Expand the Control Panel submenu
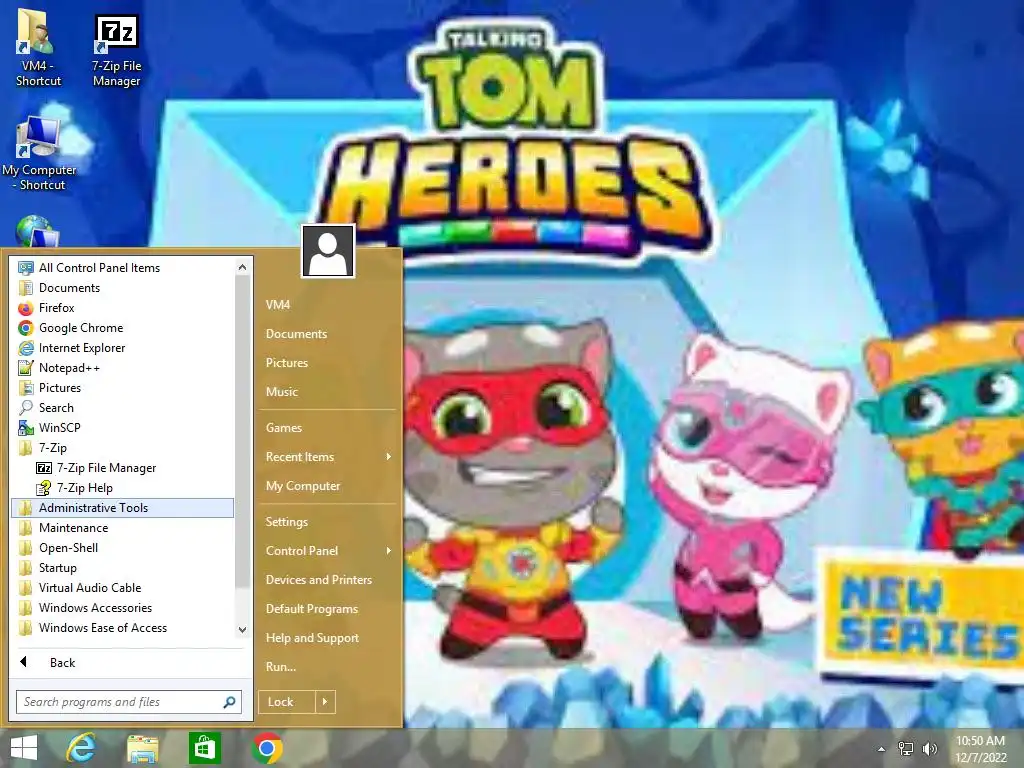Viewport: 1024px width, 768px height. (x=328, y=551)
